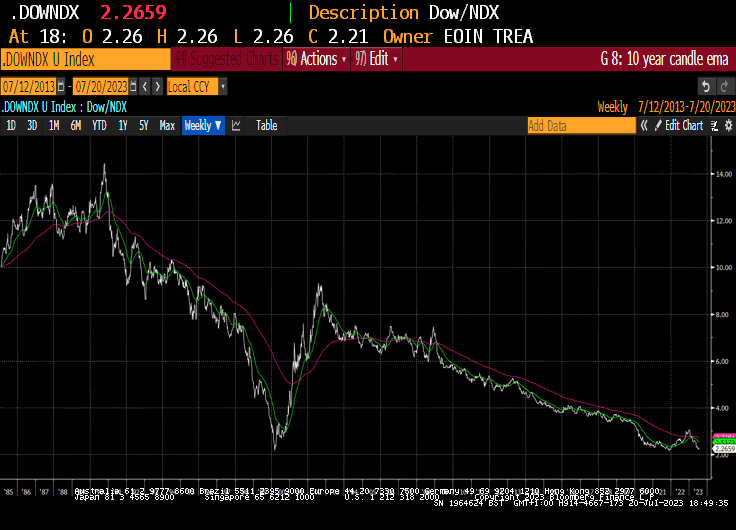Select the 1D range tab
The height and width of the screenshot is (530, 736).
click(11, 125)
